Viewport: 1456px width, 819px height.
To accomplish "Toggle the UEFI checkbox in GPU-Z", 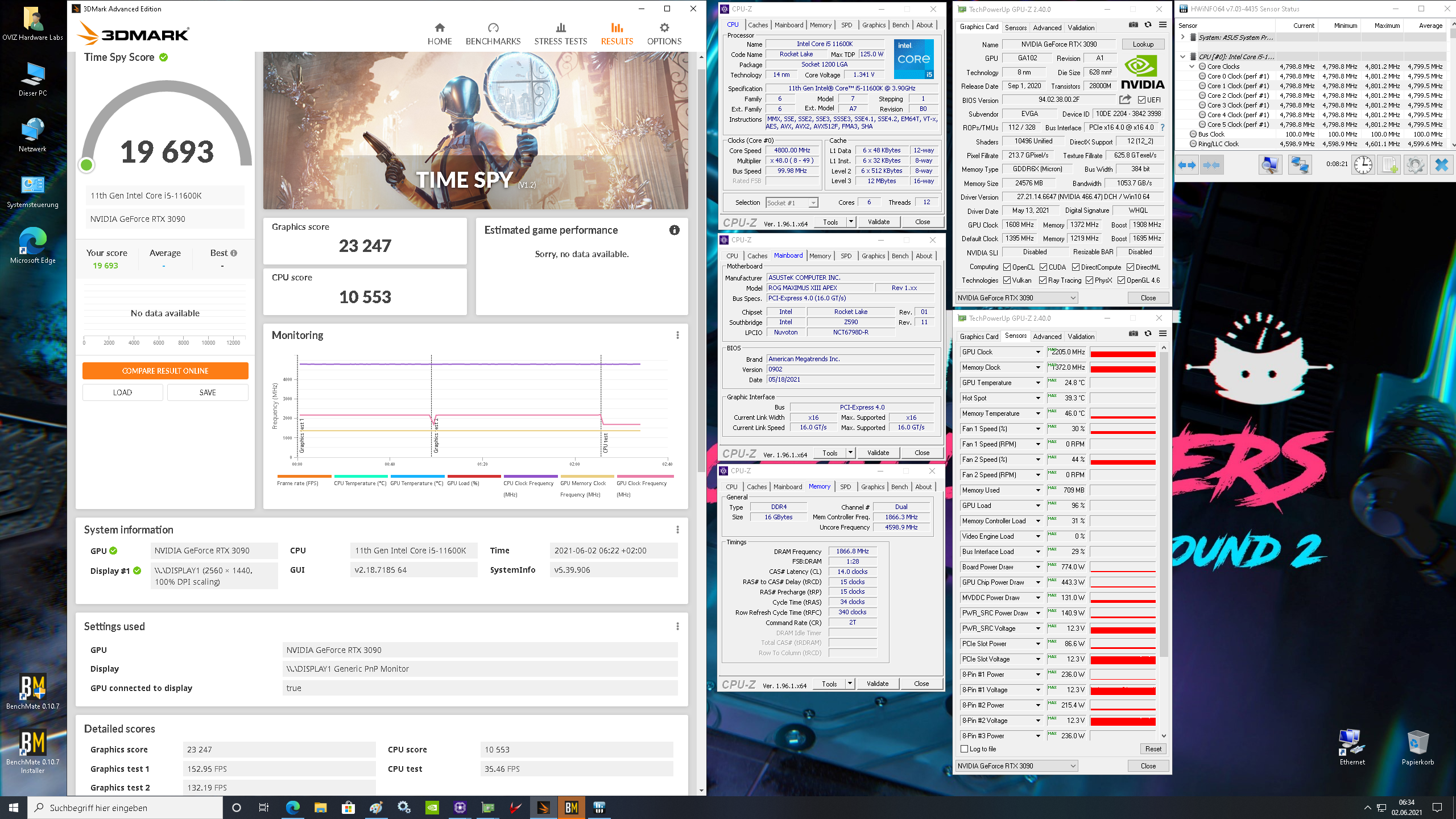I will pyautogui.click(x=1142, y=100).
